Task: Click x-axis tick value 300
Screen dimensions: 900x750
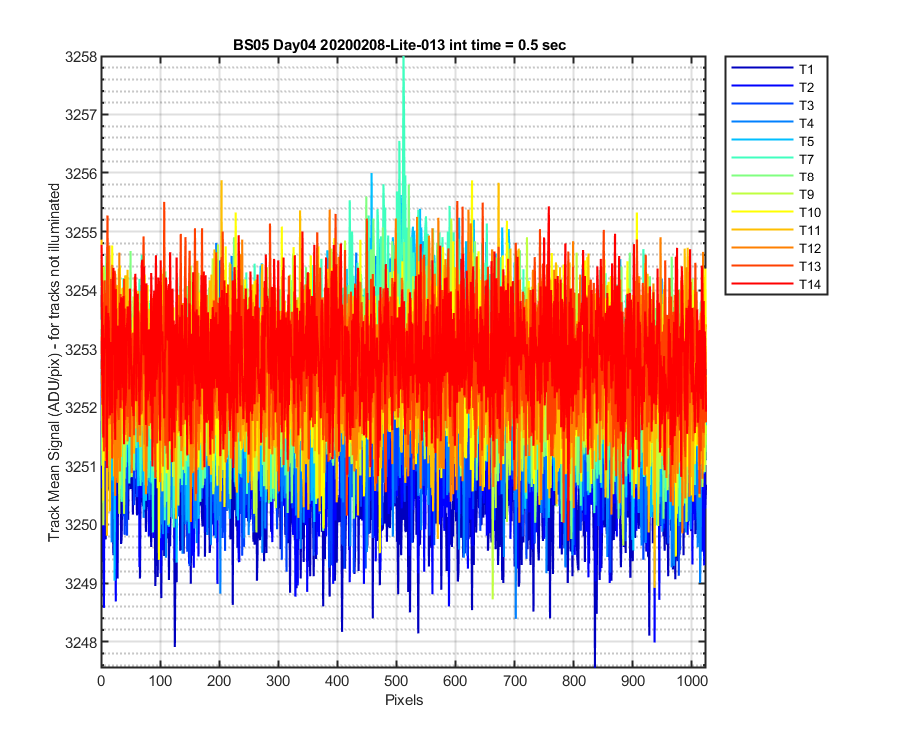Action: coord(278,681)
